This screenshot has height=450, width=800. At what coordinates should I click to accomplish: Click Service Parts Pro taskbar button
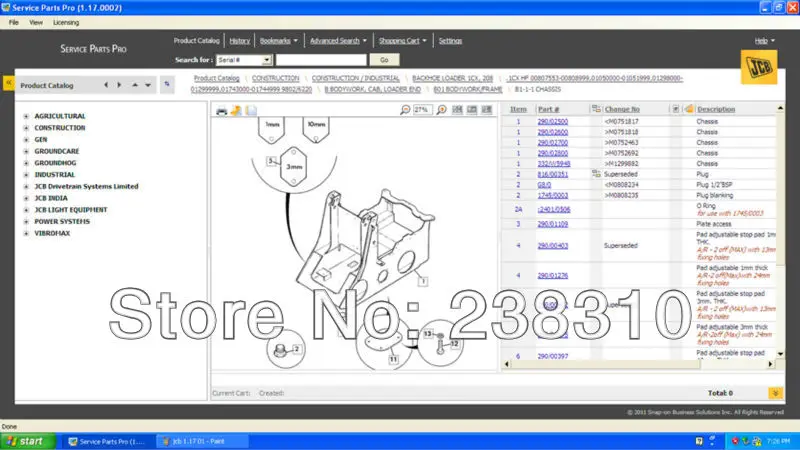(x=108, y=441)
